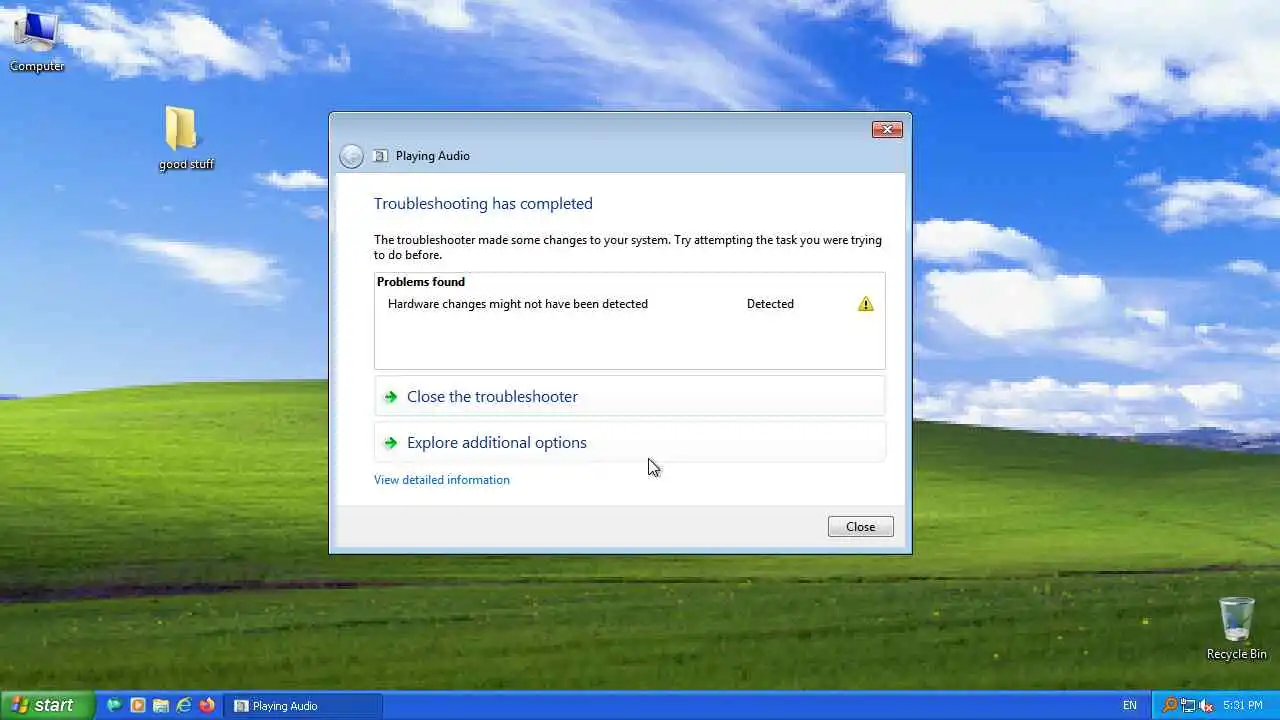This screenshot has height=720, width=1280.
Task: Click the muted volume tray icon
Action: 1206,705
